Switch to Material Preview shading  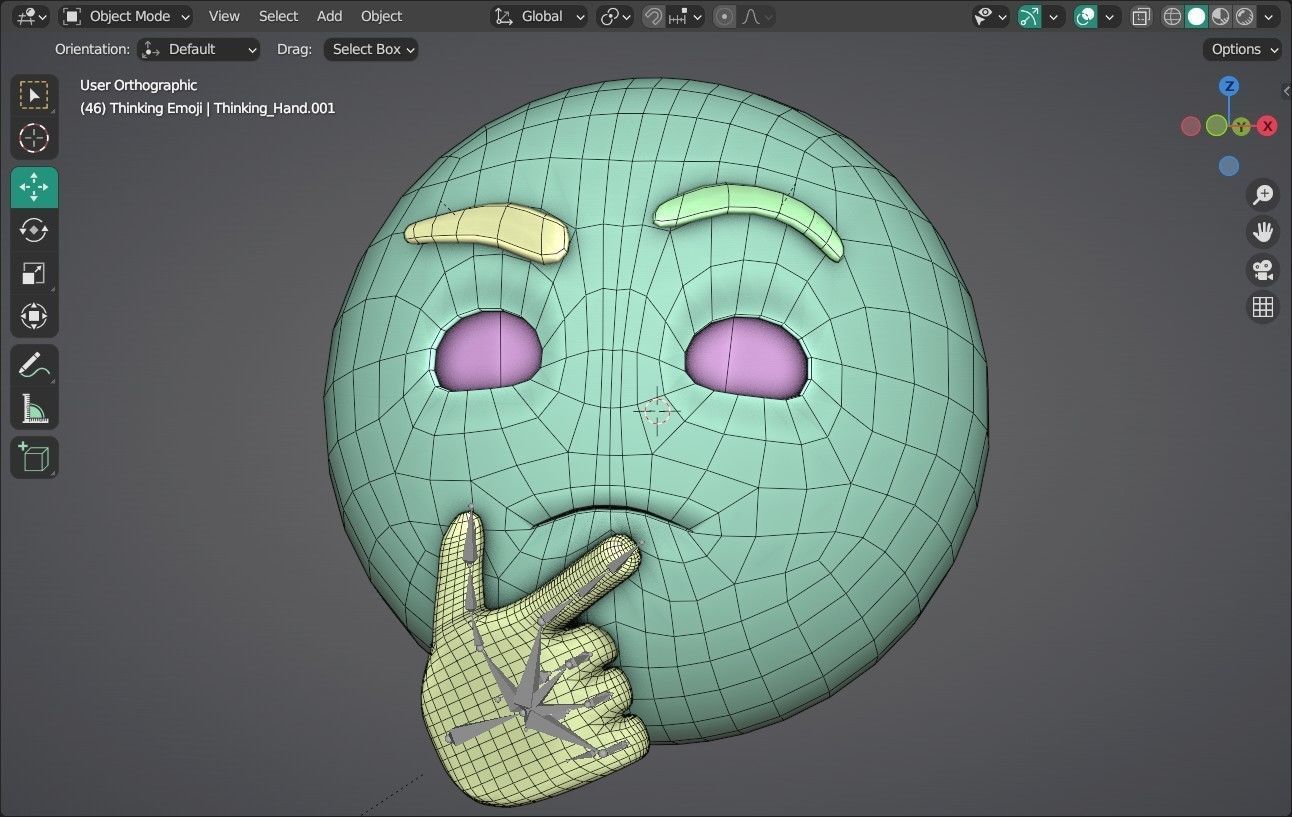(x=1221, y=16)
